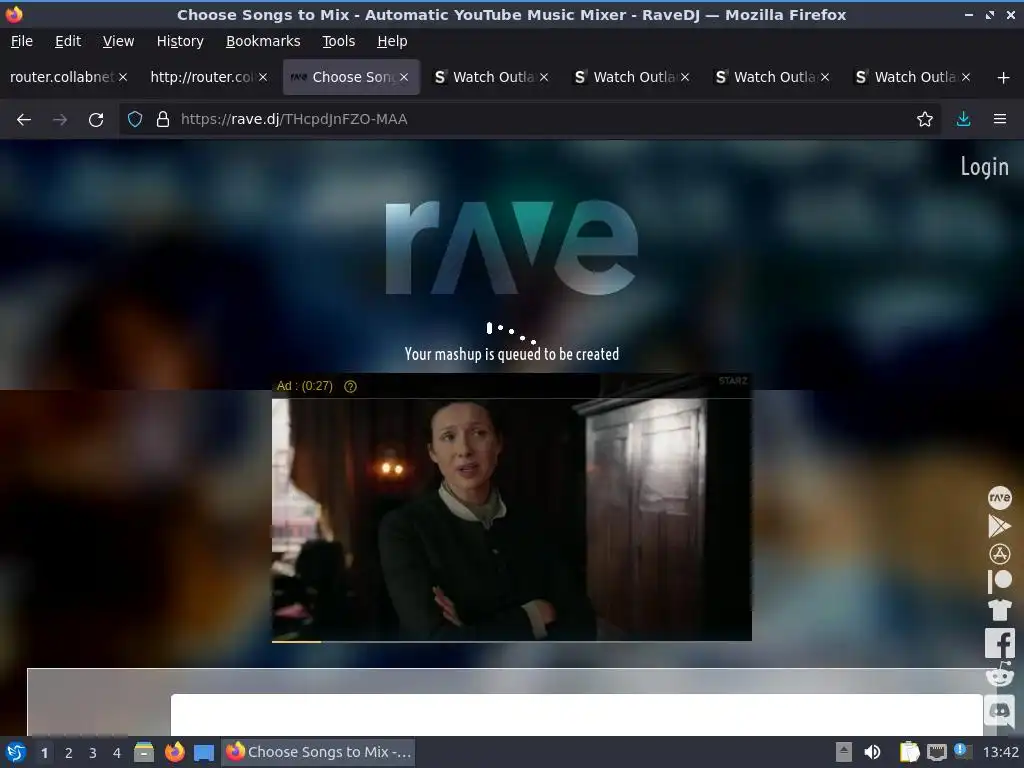
Task: Reload the rave.dj page
Action: coord(96,120)
